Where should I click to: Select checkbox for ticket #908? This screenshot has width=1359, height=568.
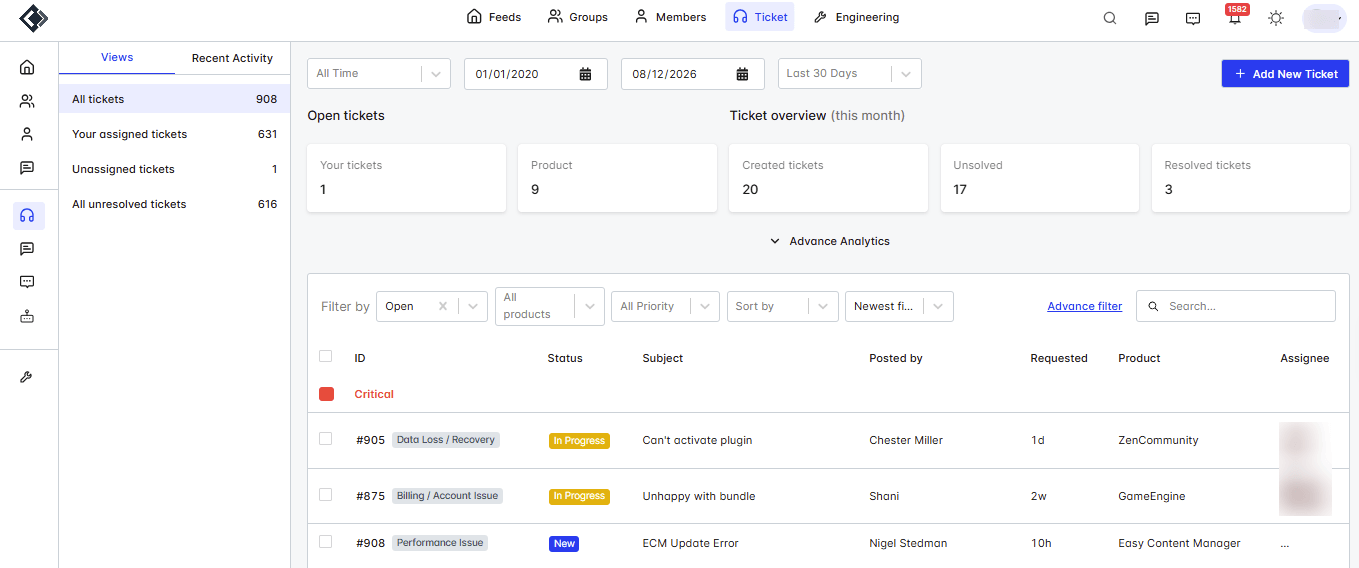[x=325, y=541]
